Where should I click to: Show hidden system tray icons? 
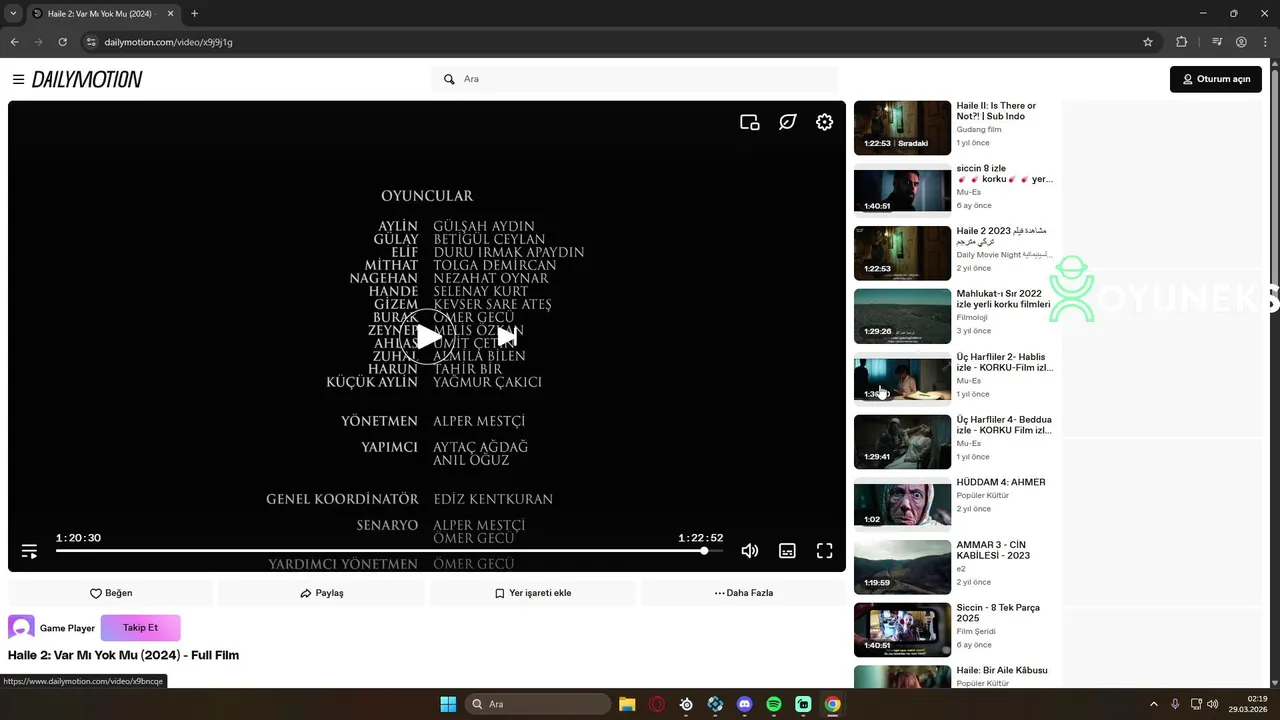(x=1154, y=704)
